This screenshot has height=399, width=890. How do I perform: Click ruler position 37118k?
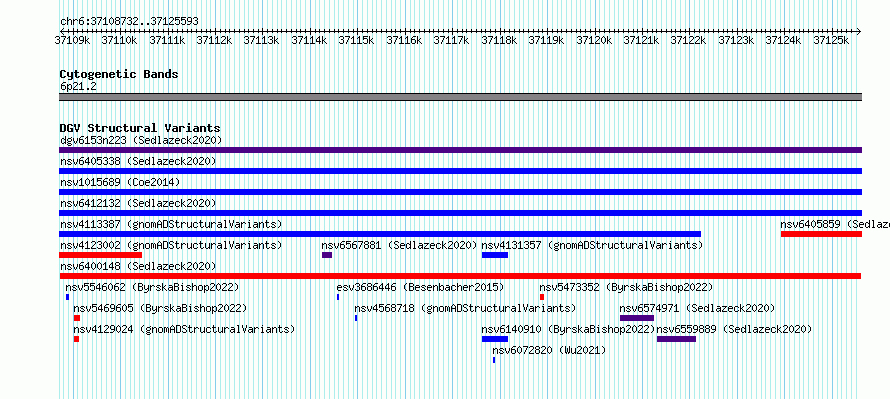[499, 40]
